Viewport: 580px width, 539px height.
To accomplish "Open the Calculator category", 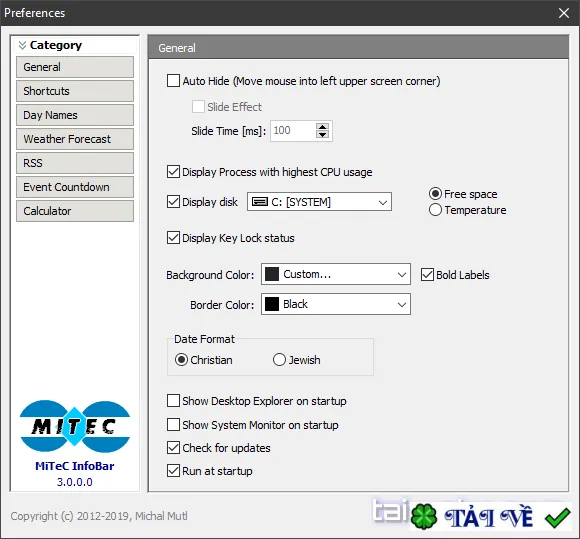I will (x=75, y=211).
